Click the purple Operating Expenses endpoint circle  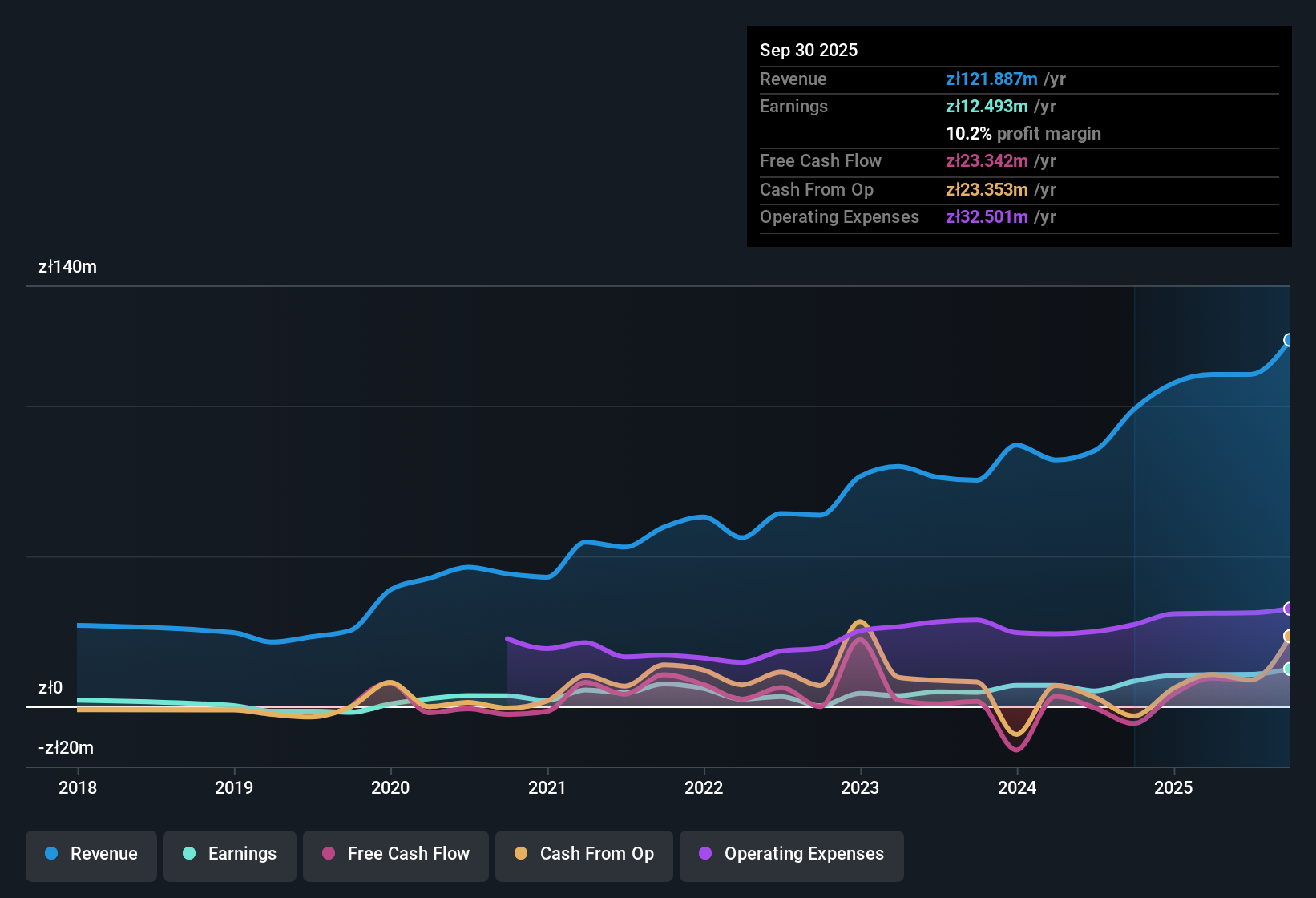1289,608
